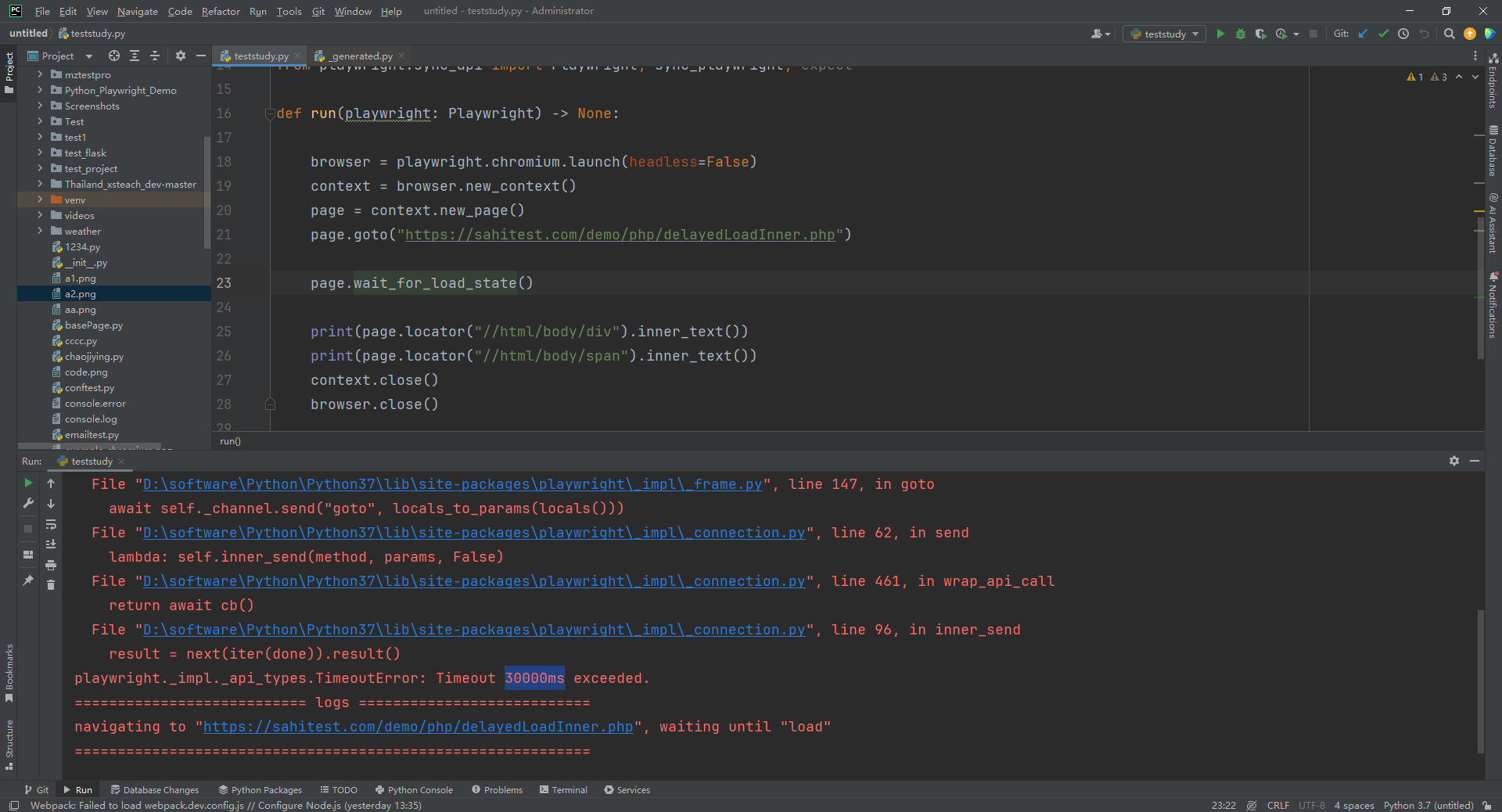1502x812 pixels.
Task: Open the code with me user icon
Action: [1101, 34]
